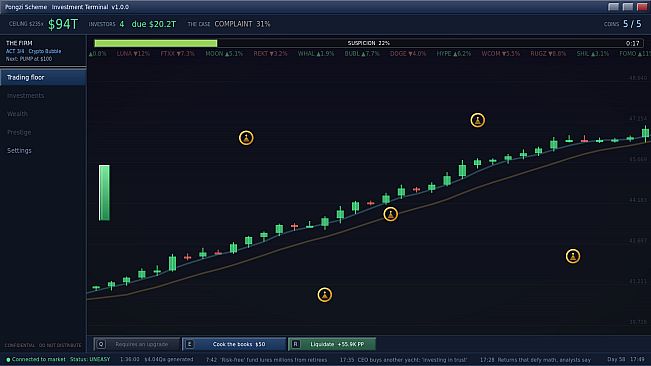The width and height of the screenshot is (651, 366).
Task: Click the 'Requires an upgrade' locked button
Action: pos(137,344)
